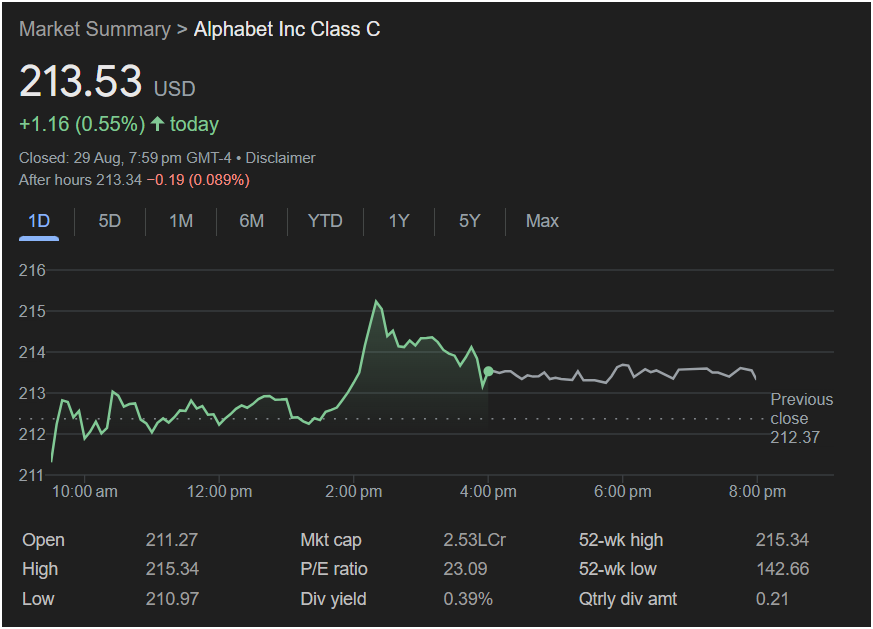Switch to the 1Y chart view

coord(399,221)
